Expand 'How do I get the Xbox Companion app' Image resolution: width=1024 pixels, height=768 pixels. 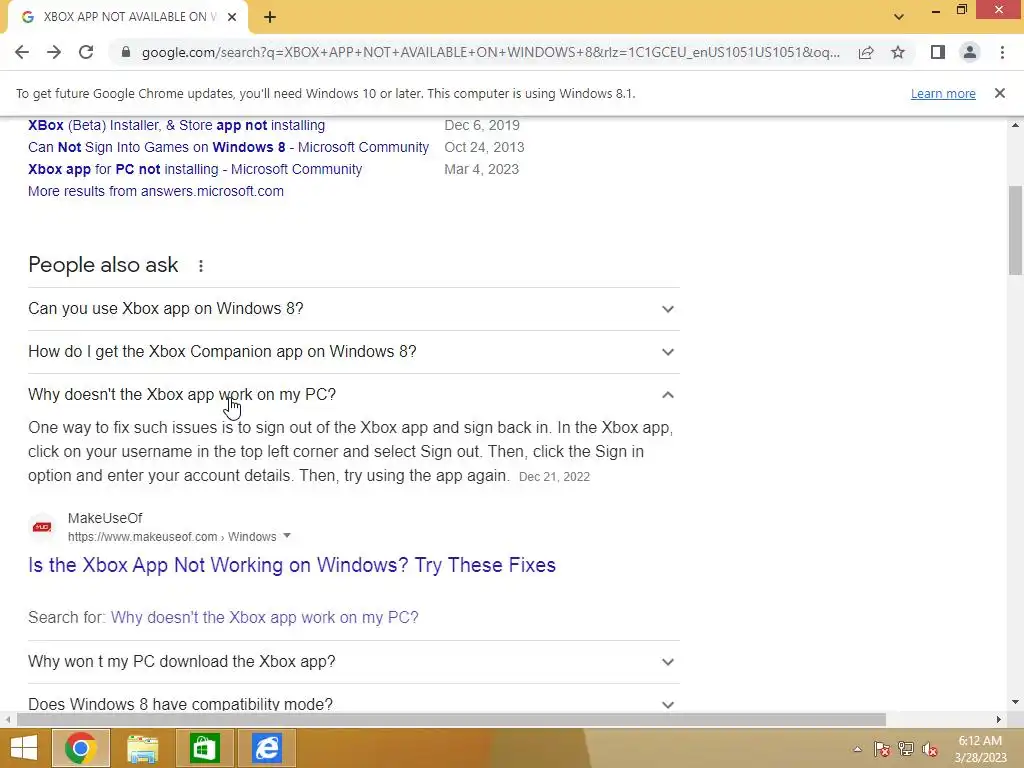tap(353, 352)
